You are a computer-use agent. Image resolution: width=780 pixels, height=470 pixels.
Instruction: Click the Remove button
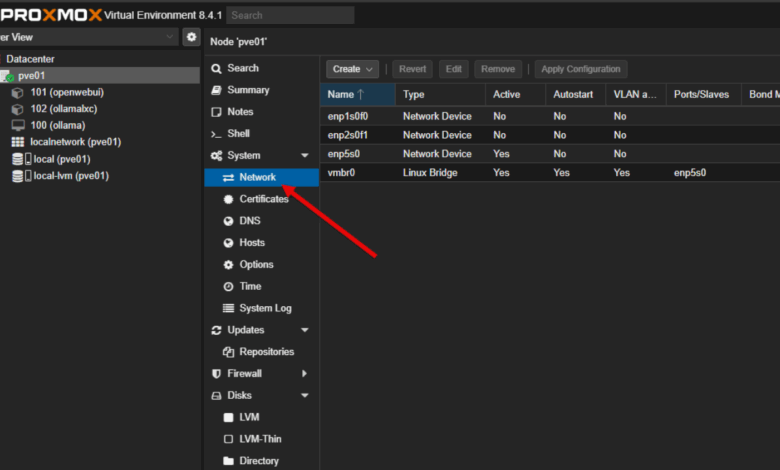pos(498,69)
